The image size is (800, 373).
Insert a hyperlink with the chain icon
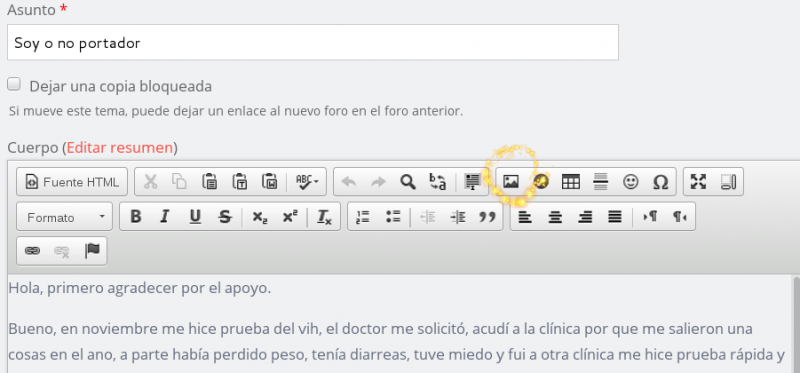[x=32, y=251]
